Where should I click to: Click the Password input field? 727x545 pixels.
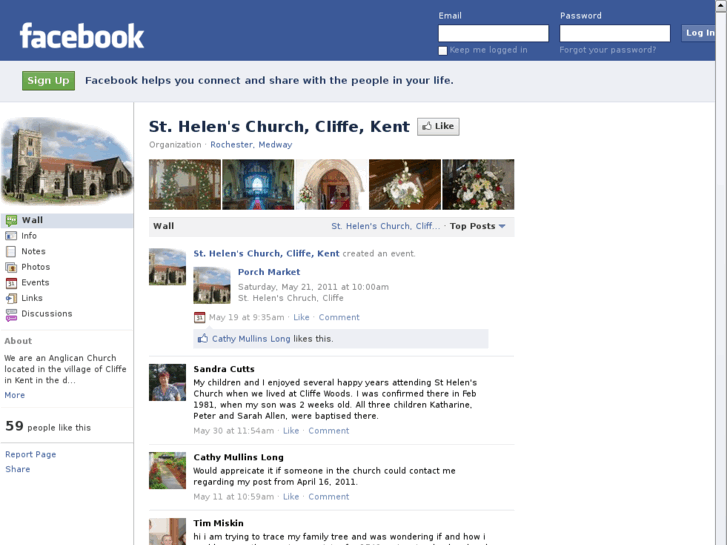point(615,33)
